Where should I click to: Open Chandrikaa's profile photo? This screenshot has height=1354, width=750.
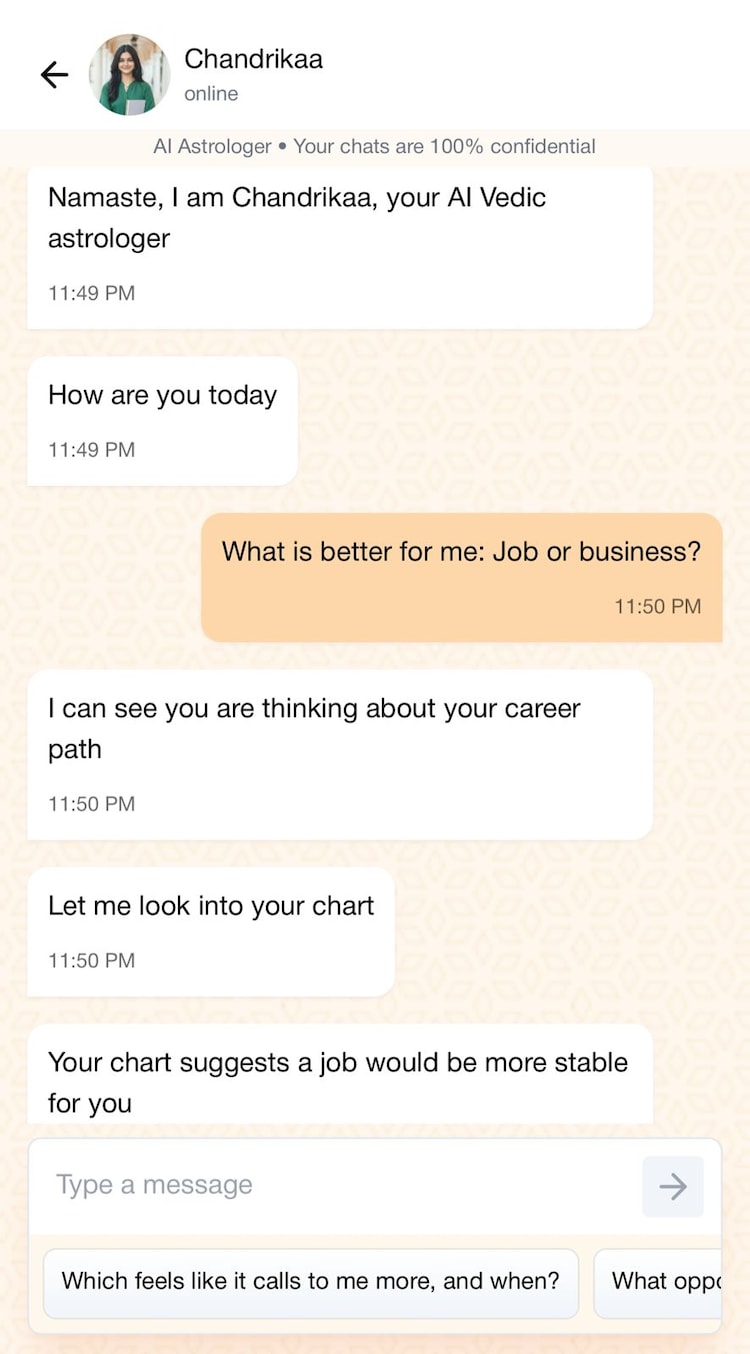tap(129, 75)
